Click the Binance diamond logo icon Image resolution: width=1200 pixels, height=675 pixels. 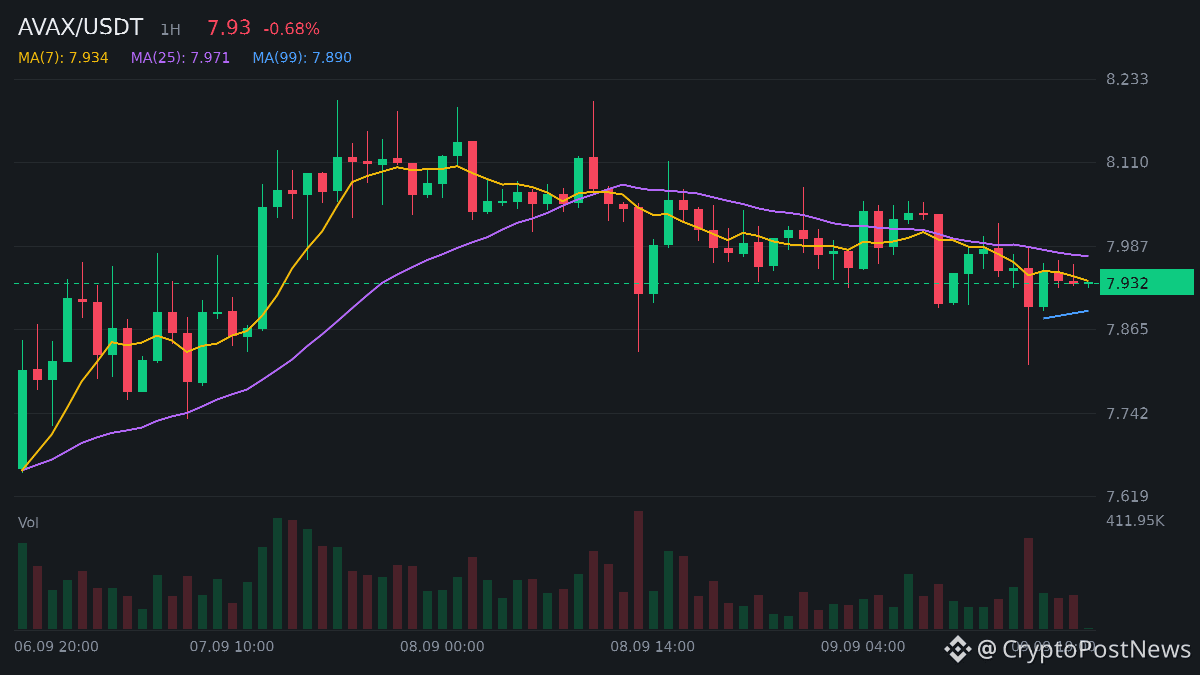pos(958,649)
